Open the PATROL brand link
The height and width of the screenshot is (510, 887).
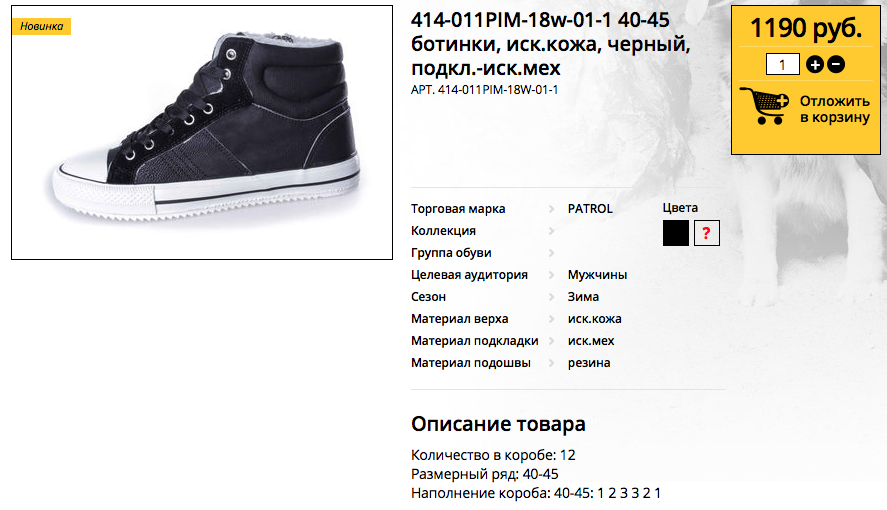tap(590, 209)
